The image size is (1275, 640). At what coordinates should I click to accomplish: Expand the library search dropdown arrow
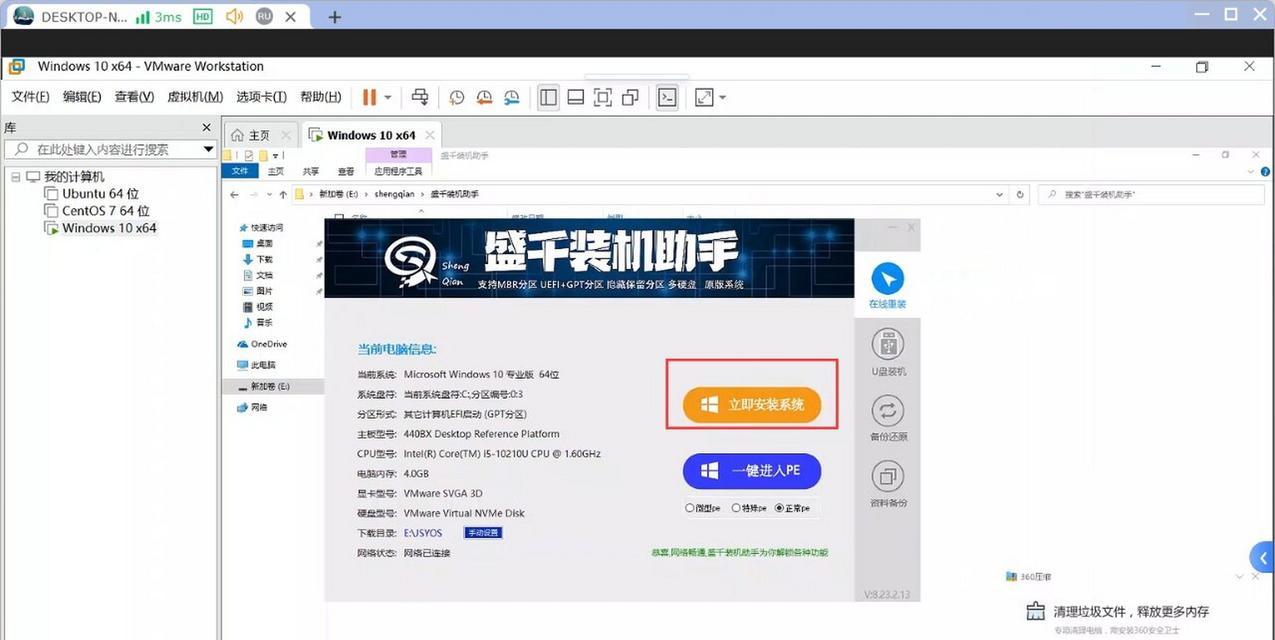tap(208, 149)
